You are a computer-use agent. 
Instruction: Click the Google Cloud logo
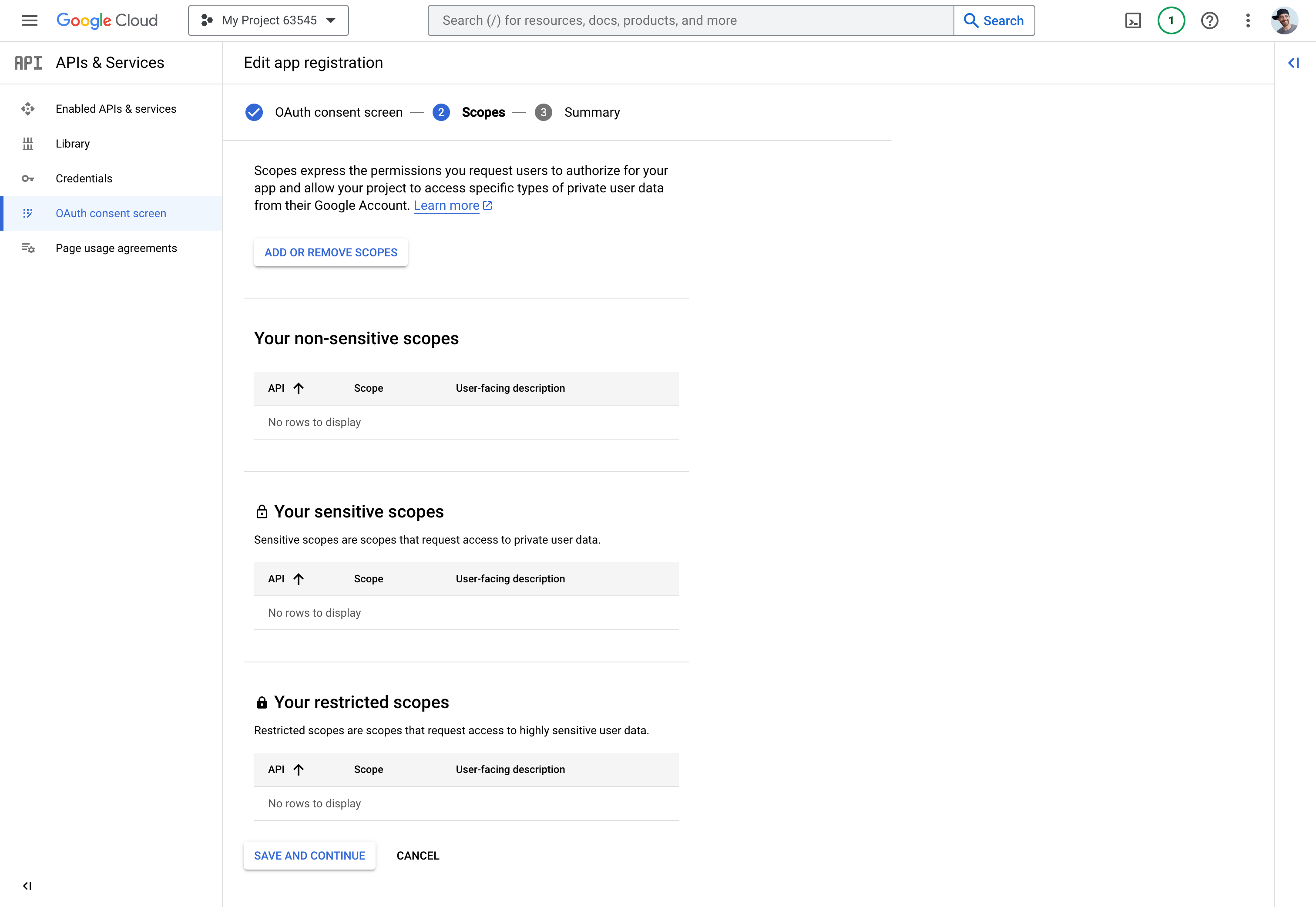[107, 20]
